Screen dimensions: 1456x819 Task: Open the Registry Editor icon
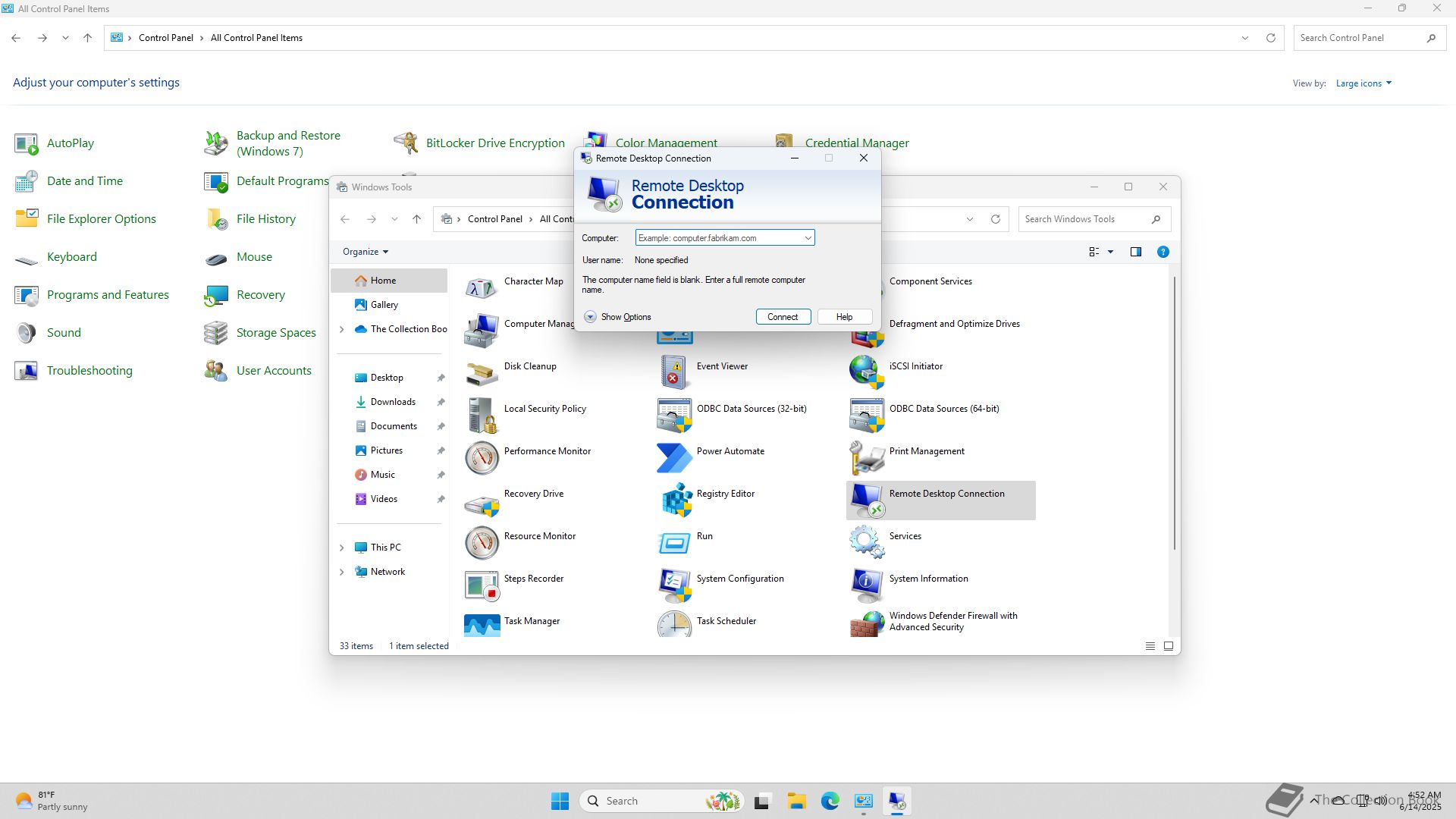676,500
